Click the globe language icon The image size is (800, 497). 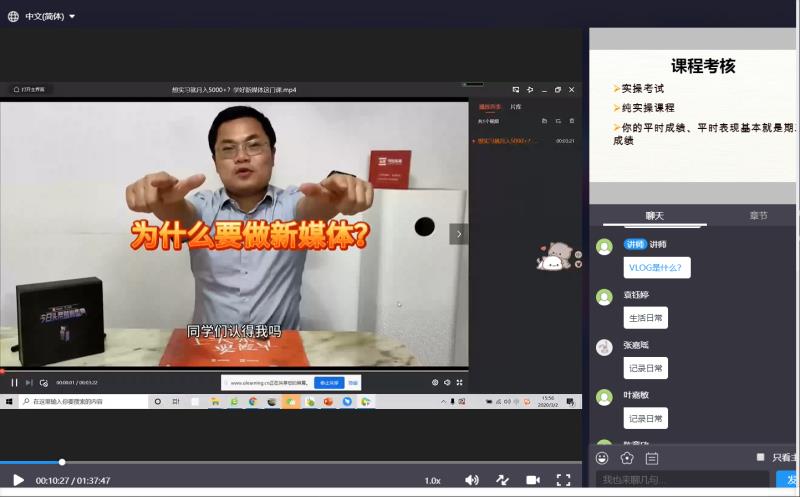(13, 16)
